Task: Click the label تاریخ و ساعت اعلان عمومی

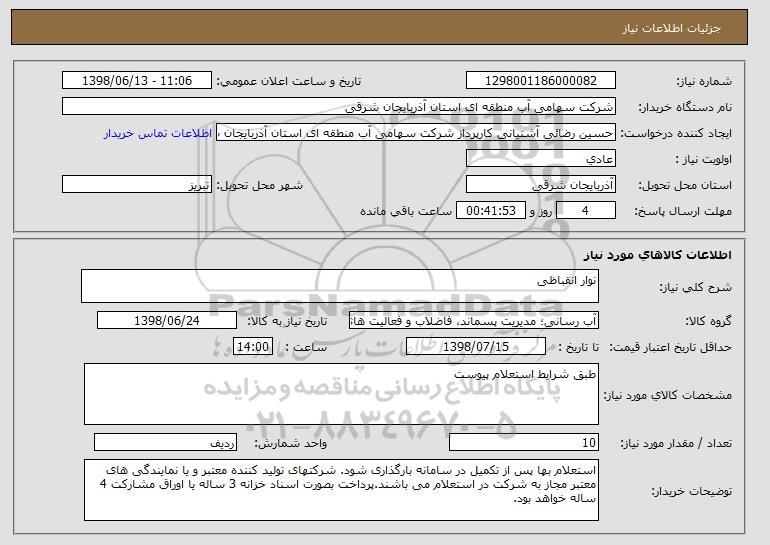Action: click(x=289, y=81)
